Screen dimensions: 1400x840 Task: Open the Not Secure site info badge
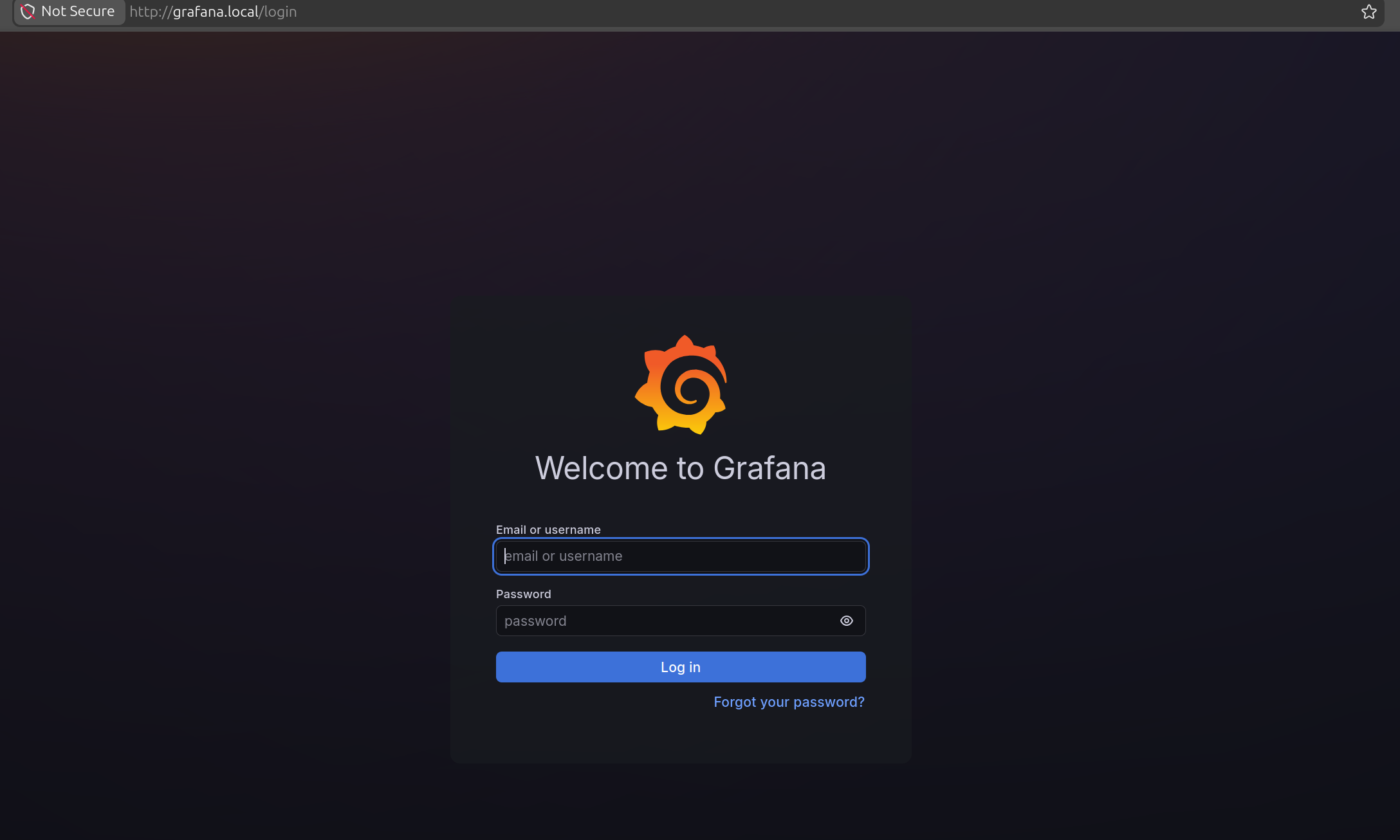coord(69,12)
